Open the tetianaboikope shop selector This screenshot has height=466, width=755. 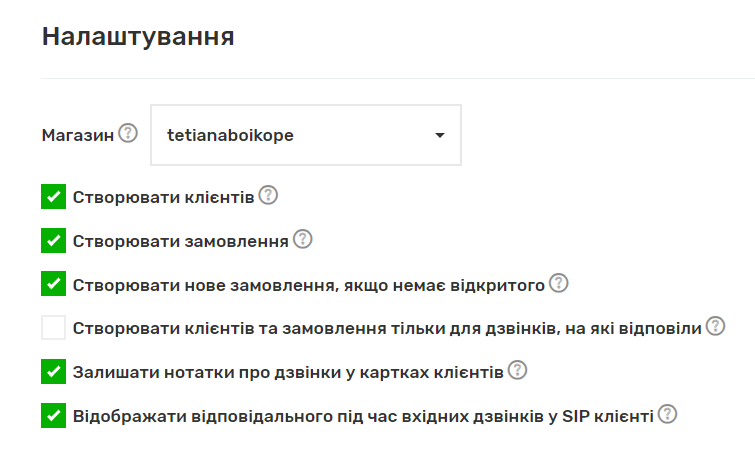290,135
